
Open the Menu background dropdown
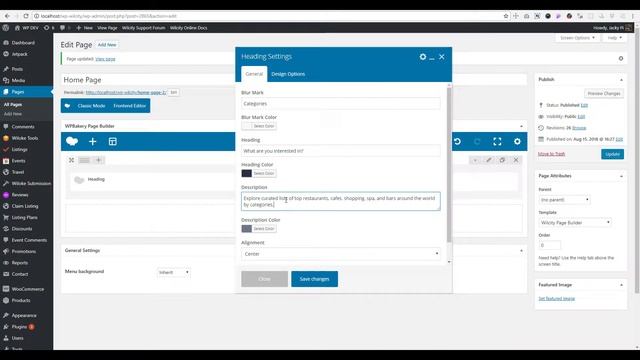pyautogui.click(x=173, y=272)
